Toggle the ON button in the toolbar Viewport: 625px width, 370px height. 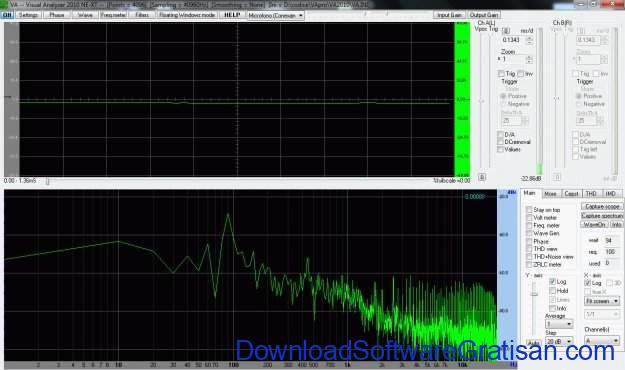(x=7, y=15)
